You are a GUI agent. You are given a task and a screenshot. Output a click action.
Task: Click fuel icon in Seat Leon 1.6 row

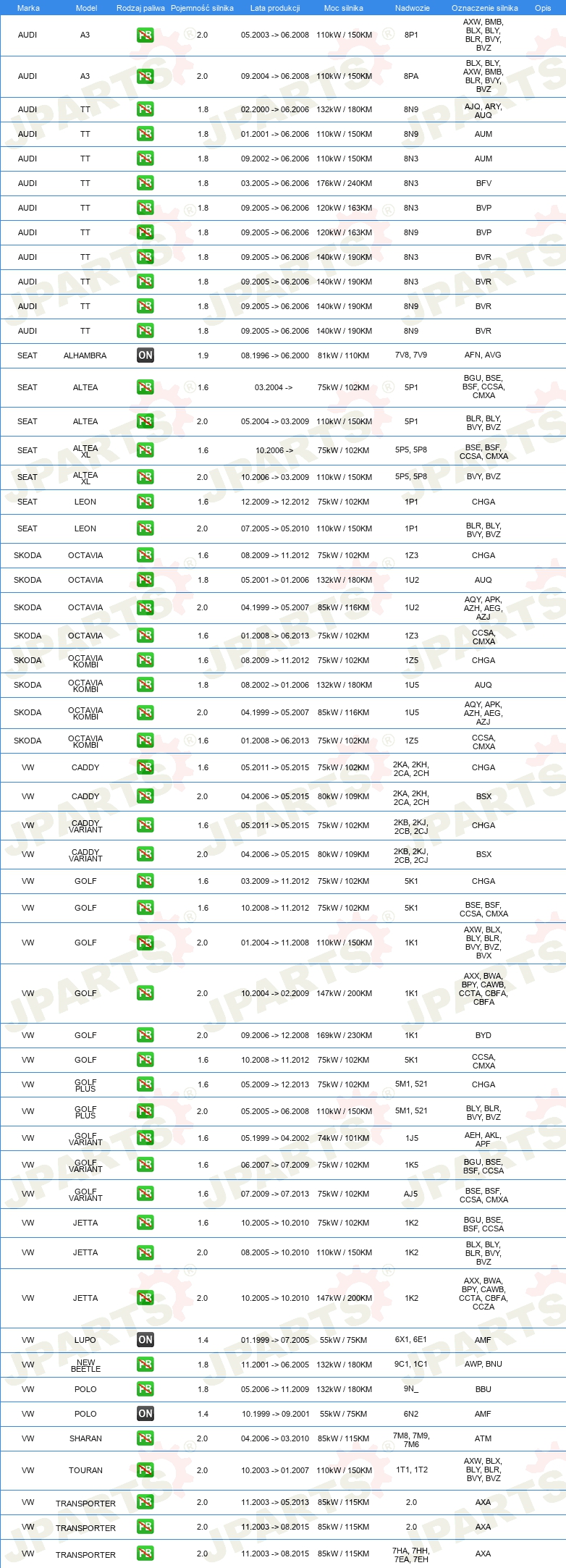[x=145, y=502]
